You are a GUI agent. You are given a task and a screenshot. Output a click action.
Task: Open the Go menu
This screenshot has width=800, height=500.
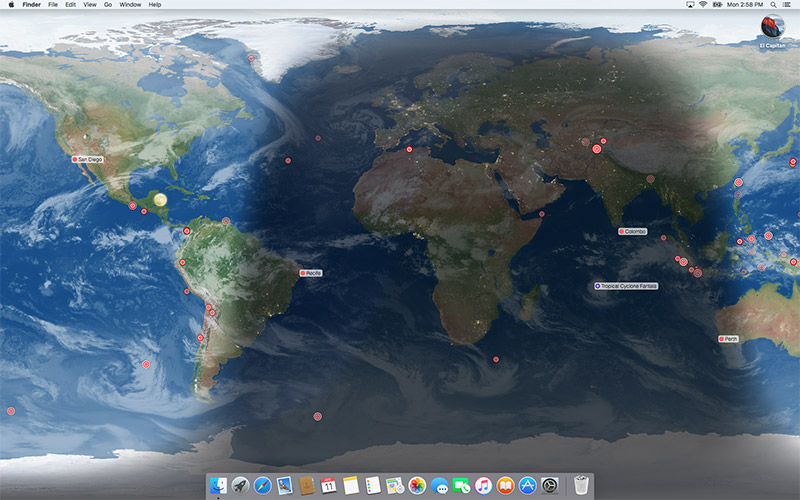tap(108, 5)
